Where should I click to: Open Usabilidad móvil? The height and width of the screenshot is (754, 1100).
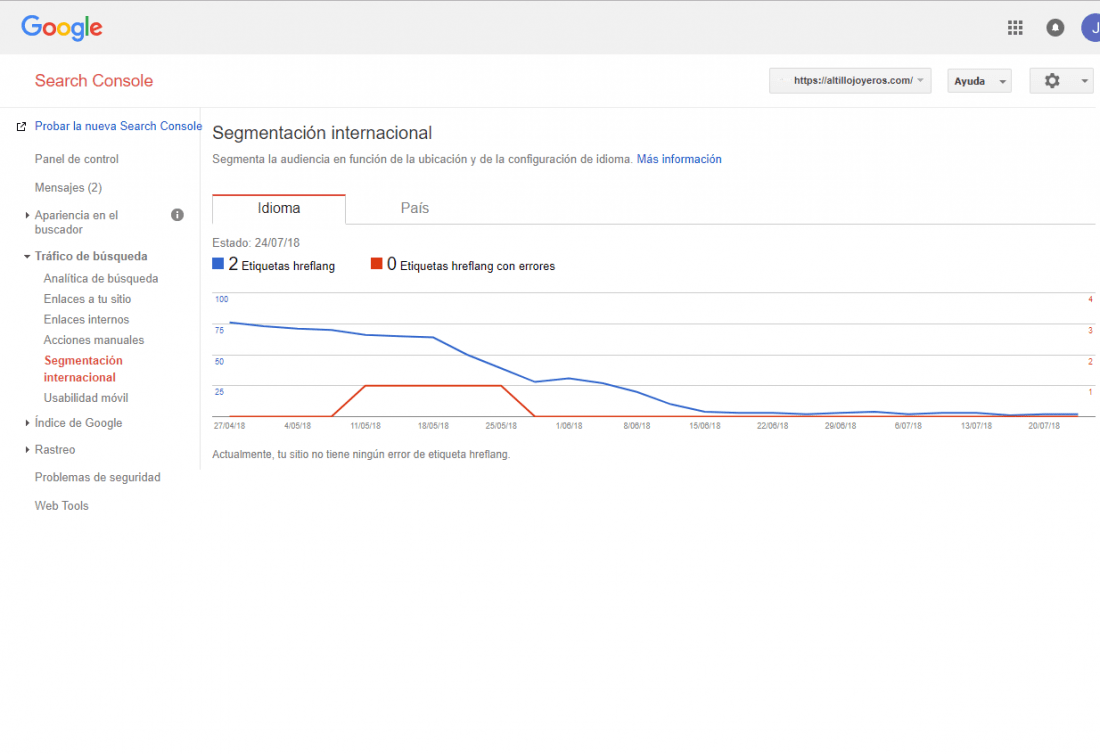coord(86,398)
